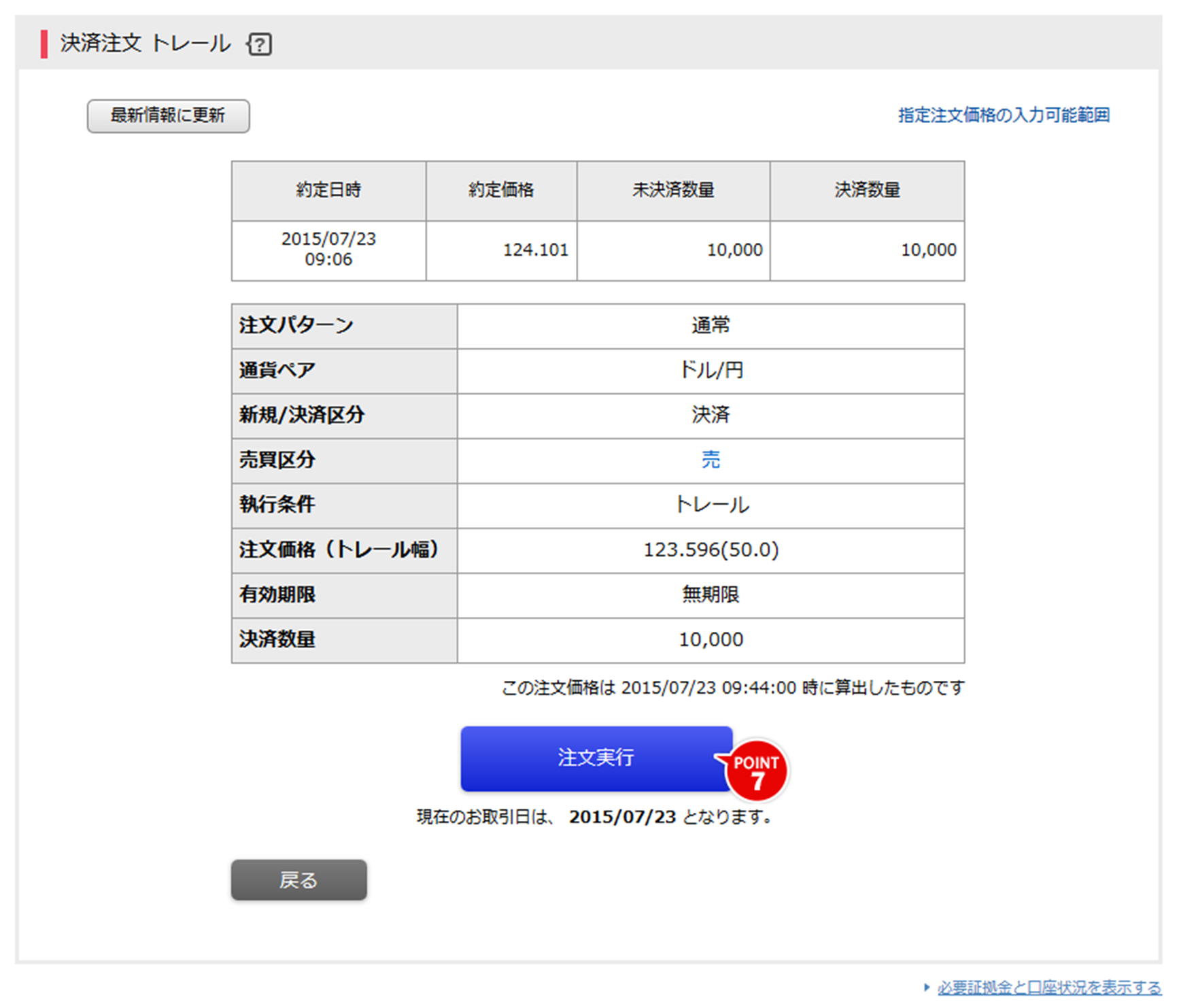Click the help question mark icon beside title
Screen dimensions: 1179x1008
(259, 44)
